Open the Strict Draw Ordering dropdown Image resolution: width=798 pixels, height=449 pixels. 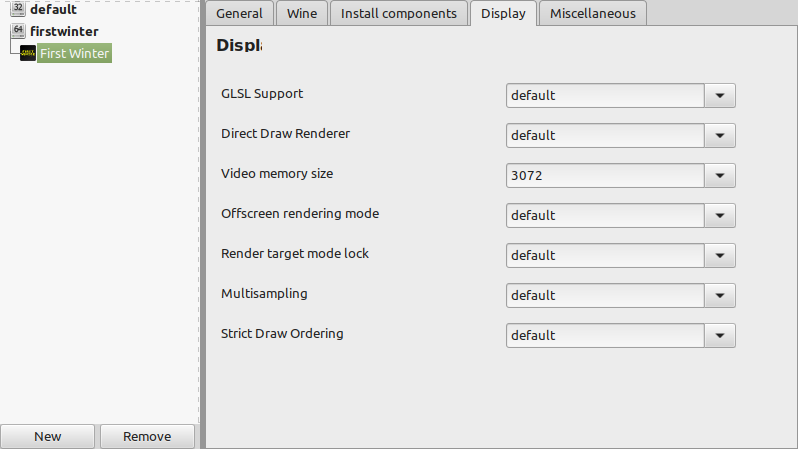[620, 335]
